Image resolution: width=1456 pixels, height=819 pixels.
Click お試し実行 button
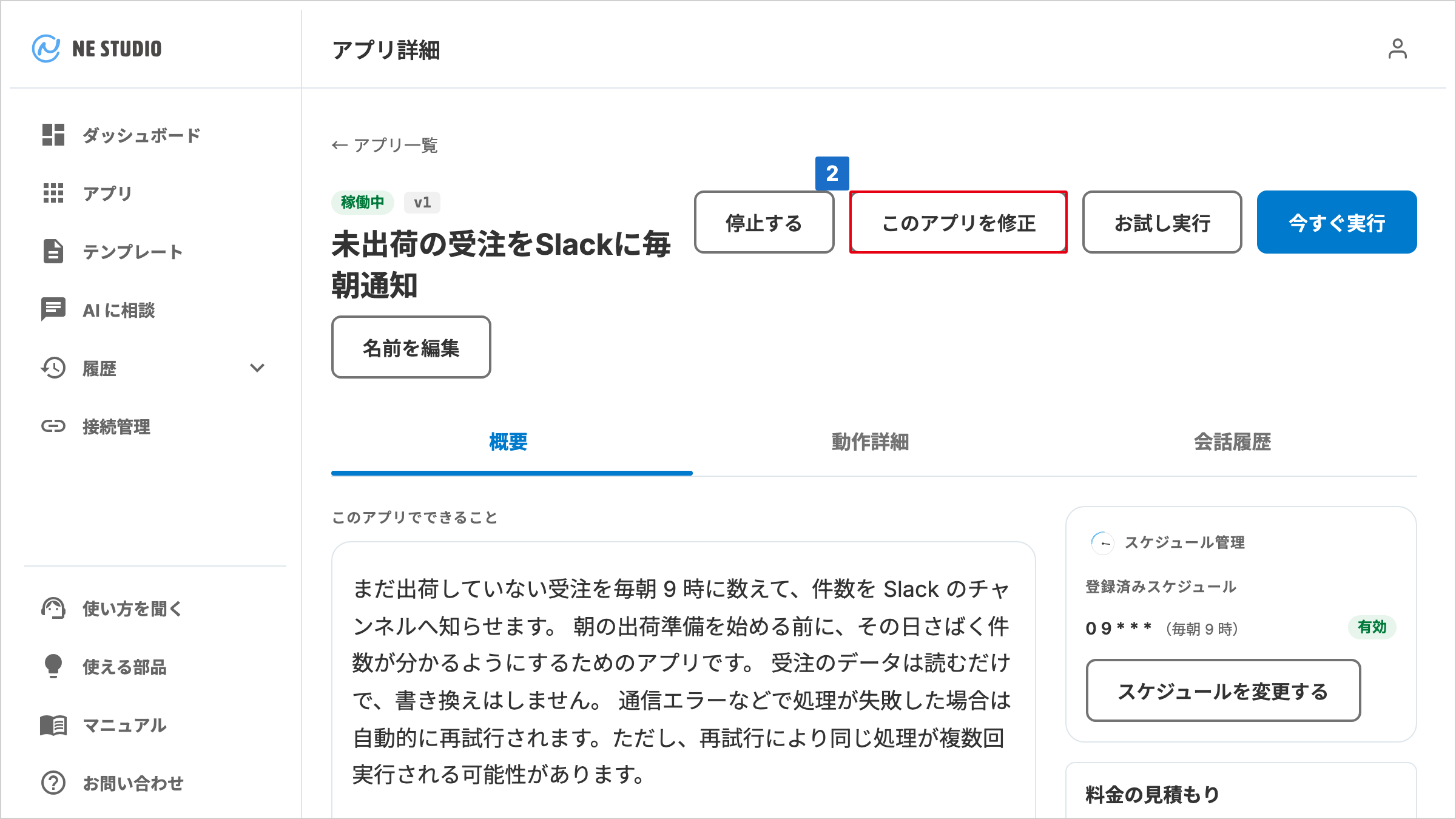click(1162, 222)
